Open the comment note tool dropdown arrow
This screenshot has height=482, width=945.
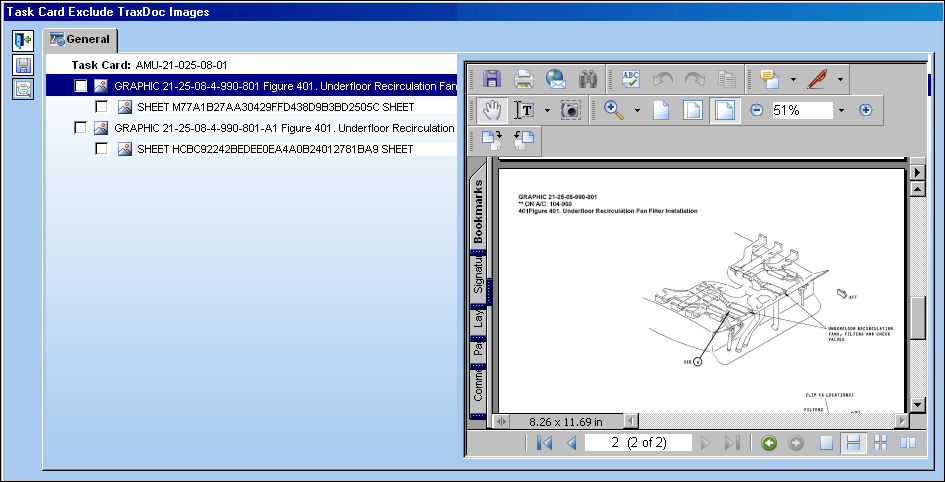793,80
